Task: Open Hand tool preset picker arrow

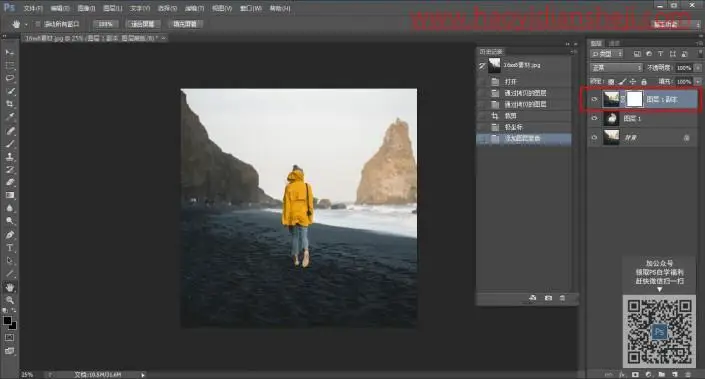Action: click(x=26, y=24)
